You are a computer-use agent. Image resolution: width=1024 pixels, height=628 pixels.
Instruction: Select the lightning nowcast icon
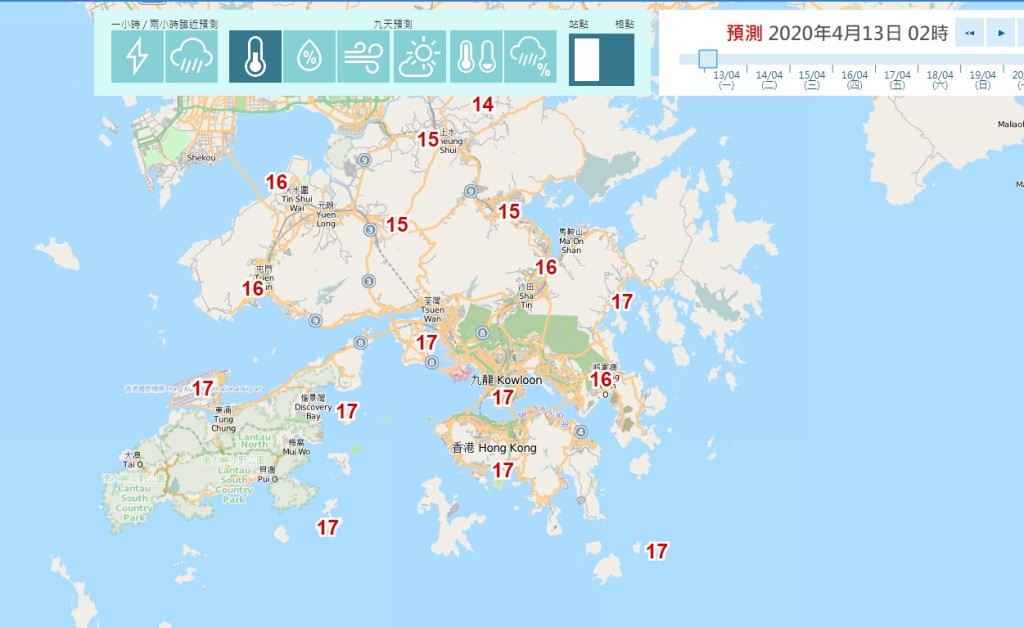pyautogui.click(x=137, y=57)
